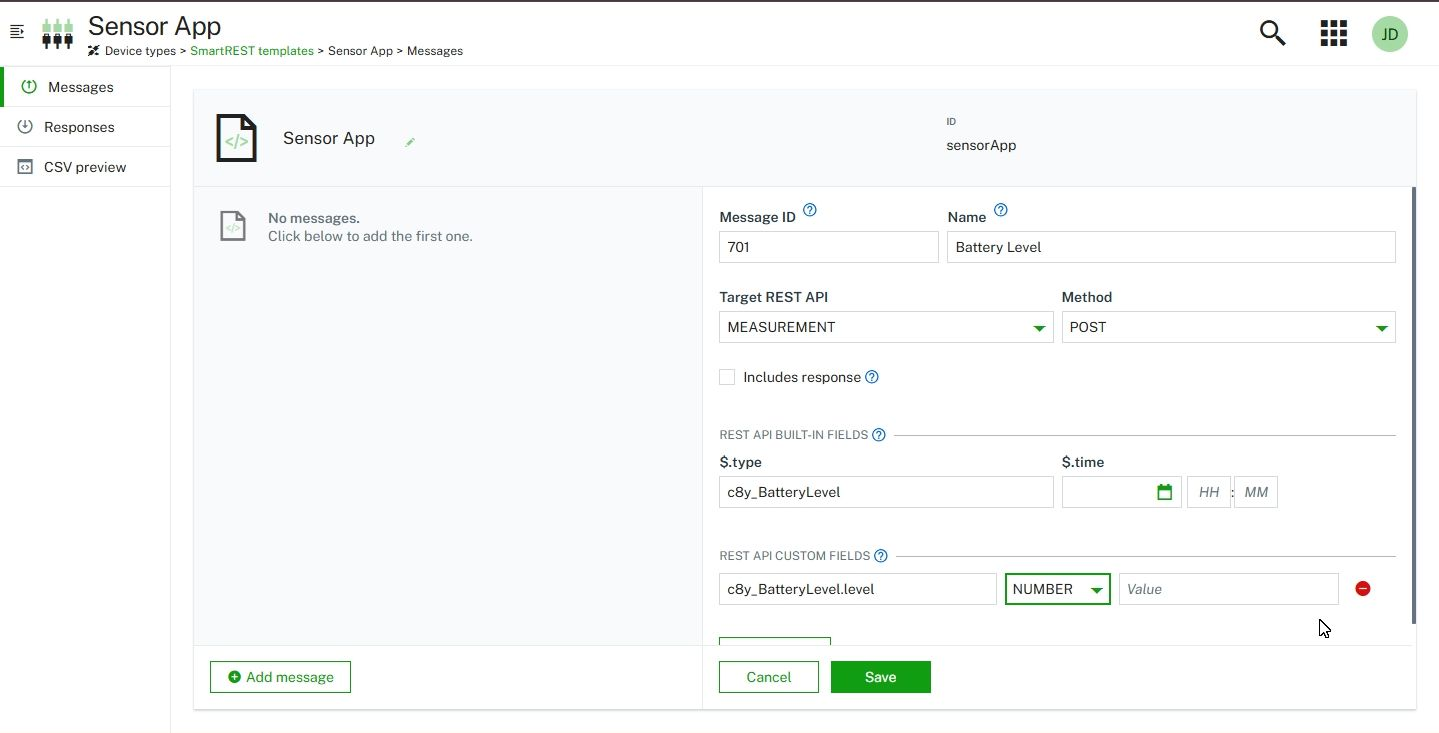Enable the Includes response checkbox
Screen dimensions: 1439x733
tap(727, 377)
